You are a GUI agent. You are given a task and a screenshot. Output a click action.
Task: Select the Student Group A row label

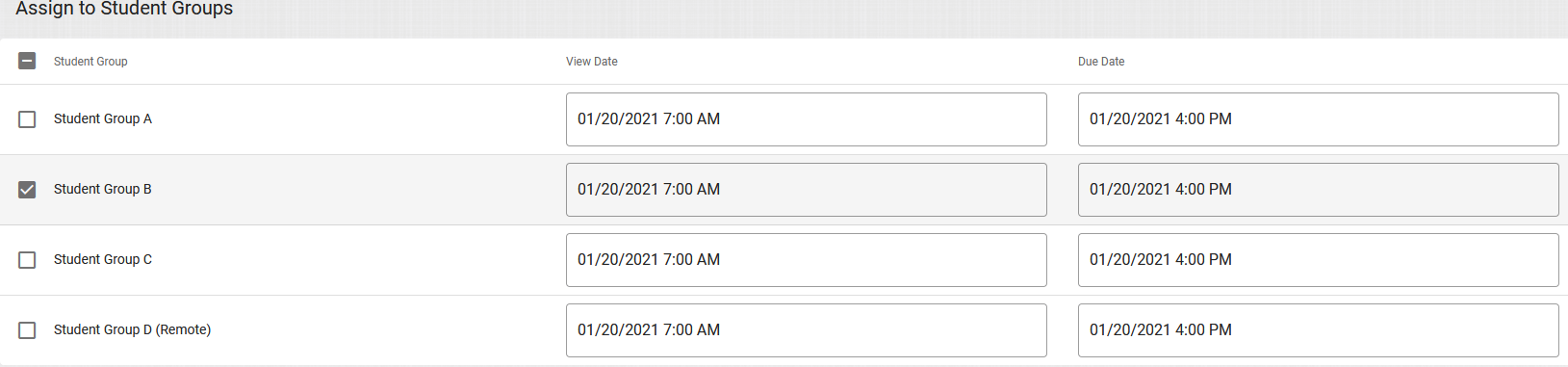pos(103,118)
